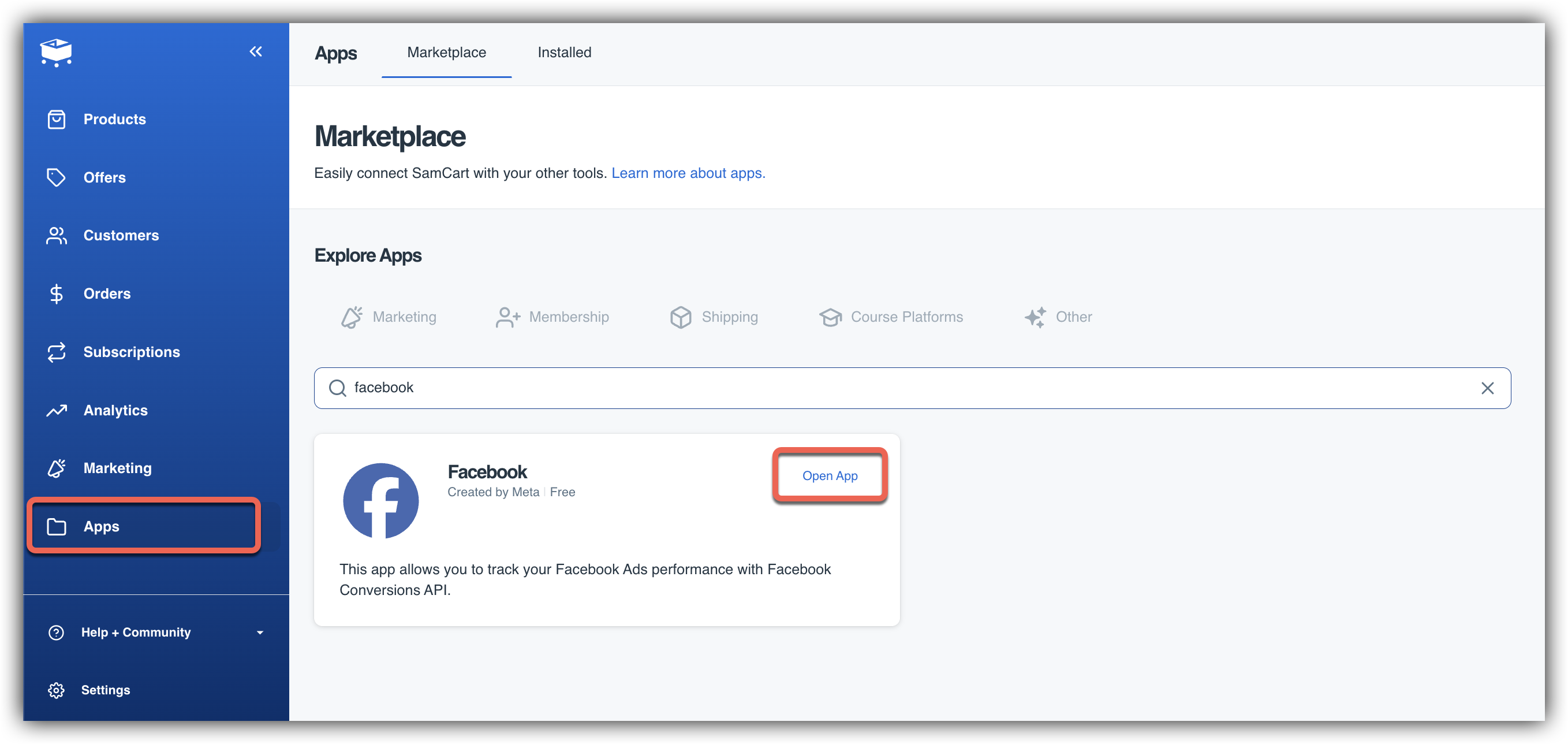This screenshot has height=744, width=1568.
Task: Open the Learn more about apps link
Action: (x=688, y=173)
